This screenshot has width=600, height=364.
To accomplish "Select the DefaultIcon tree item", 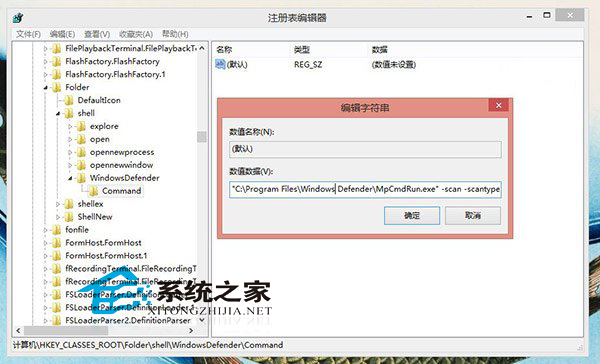I will 99,101.
